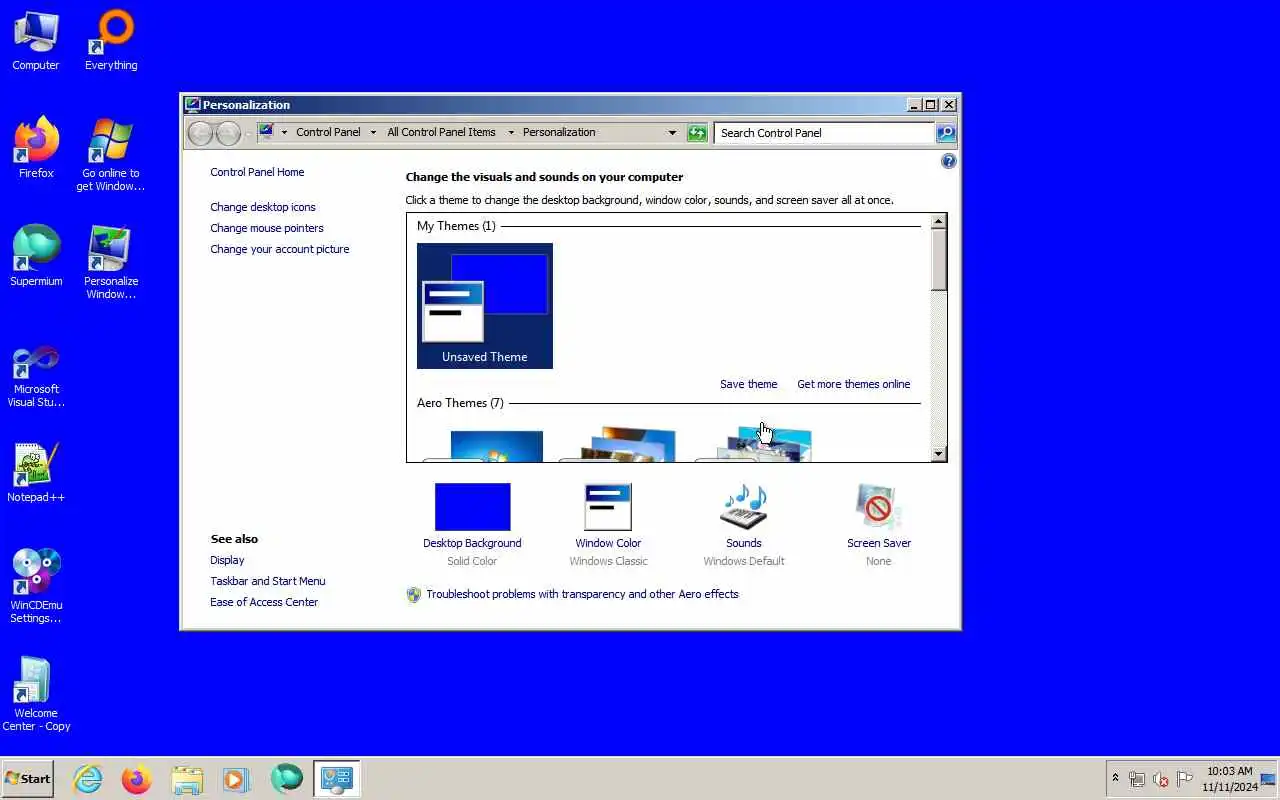Click the Back navigation arrow
The width and height of the screenshot is (1280, 800).
(x=201, y=133)
